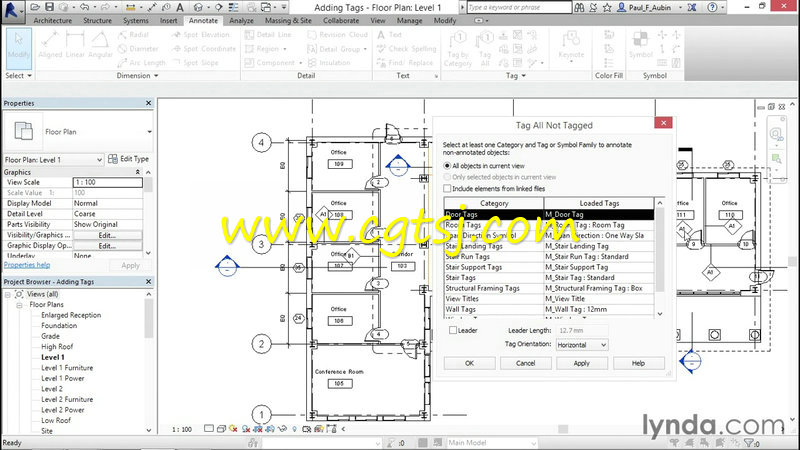Open the Properties help link
The height and width of the screenshot is (450, 800).
[27, 265]
